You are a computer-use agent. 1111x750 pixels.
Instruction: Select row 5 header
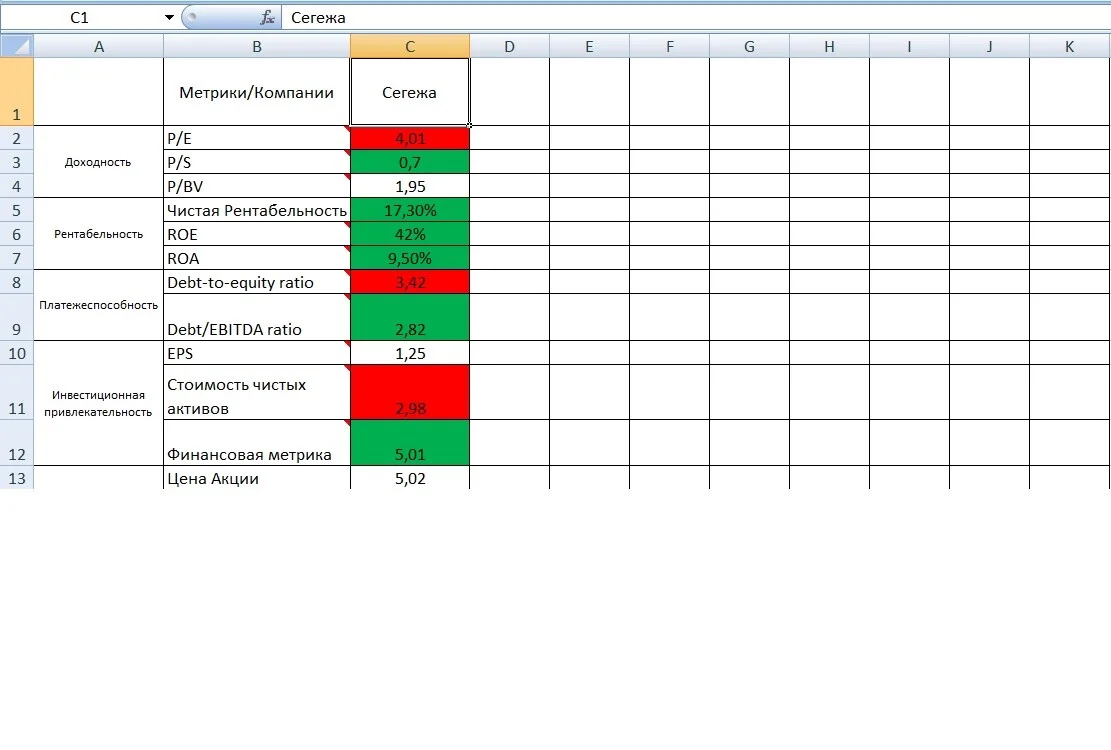coord(17,210)
